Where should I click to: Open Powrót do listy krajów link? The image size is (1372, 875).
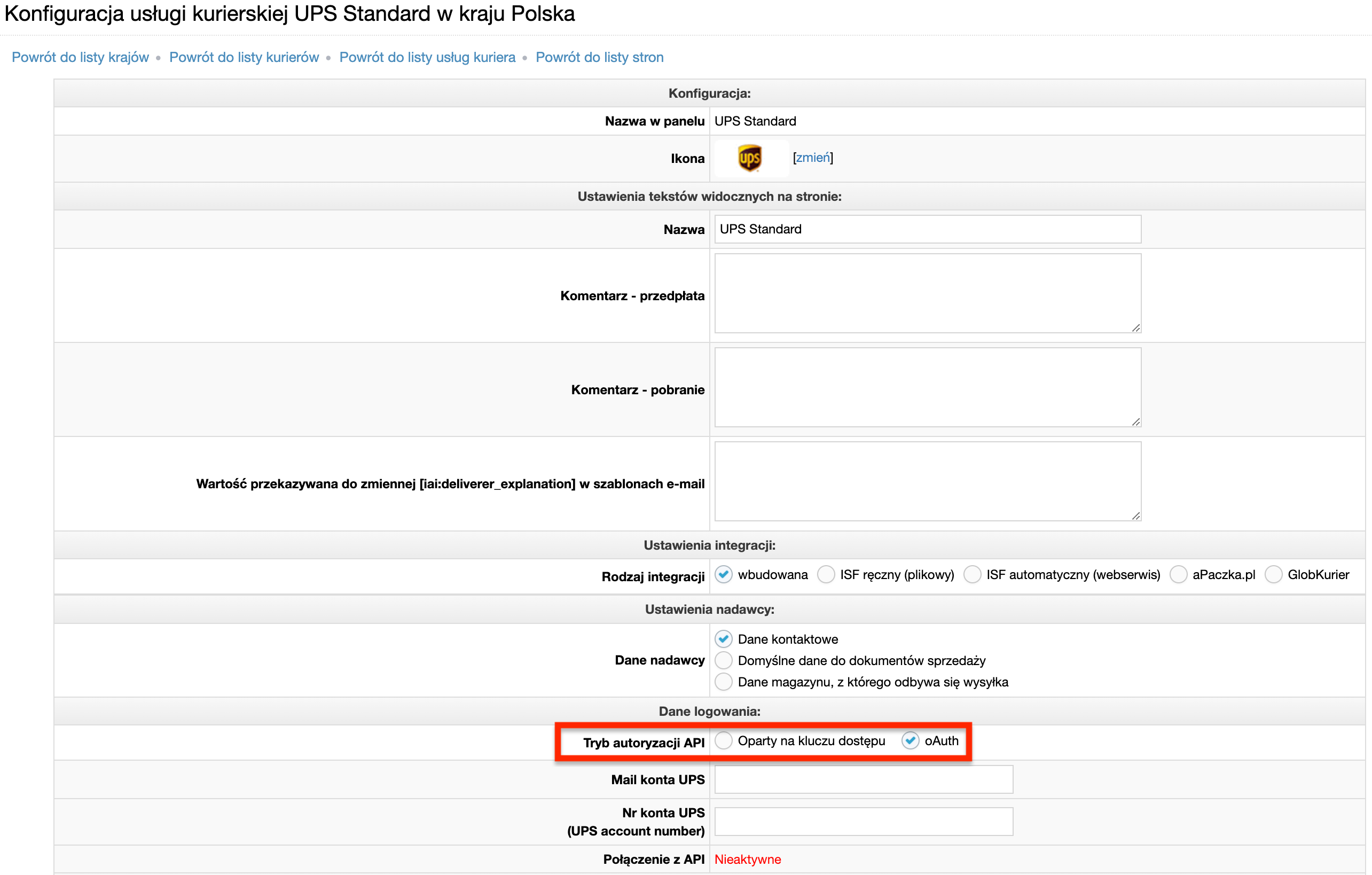coord(80,57)
